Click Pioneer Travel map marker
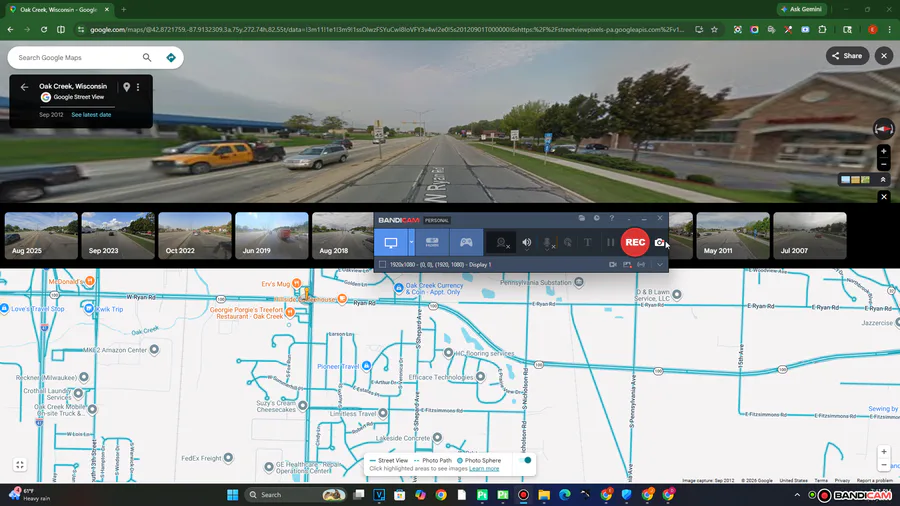 tap(366, 365)
